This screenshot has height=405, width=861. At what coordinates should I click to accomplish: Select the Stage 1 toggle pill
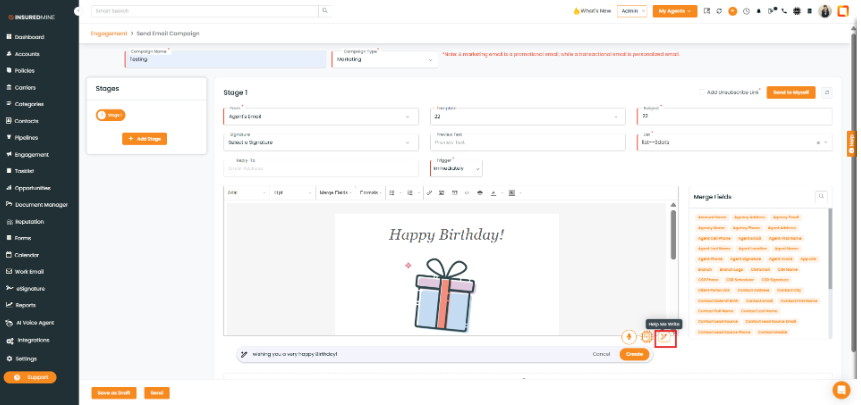point(110,115)
